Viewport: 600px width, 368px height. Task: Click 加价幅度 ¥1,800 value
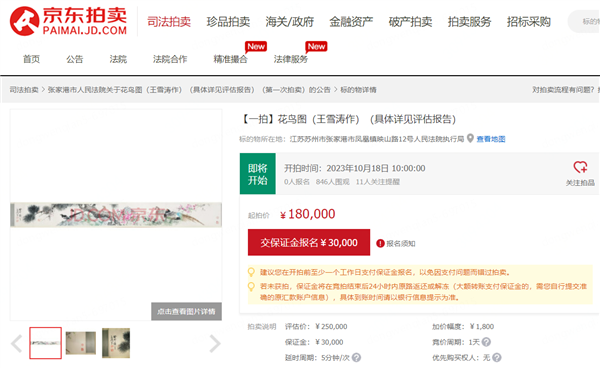[x=482, y=327]
